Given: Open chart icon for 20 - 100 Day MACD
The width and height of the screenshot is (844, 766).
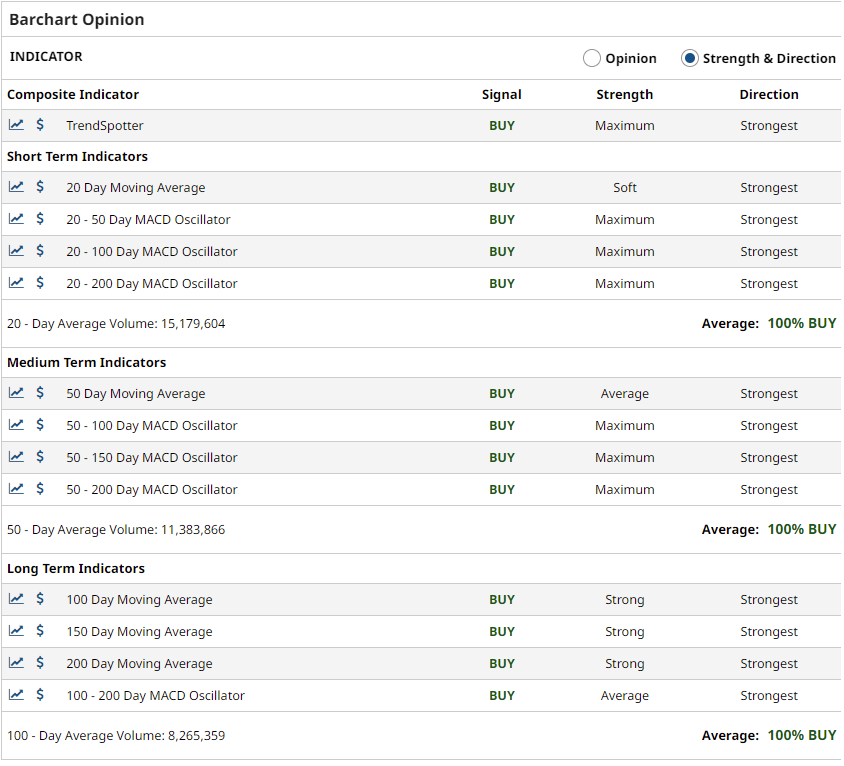Looking at the screenshot, I should [x=16, y=250].
